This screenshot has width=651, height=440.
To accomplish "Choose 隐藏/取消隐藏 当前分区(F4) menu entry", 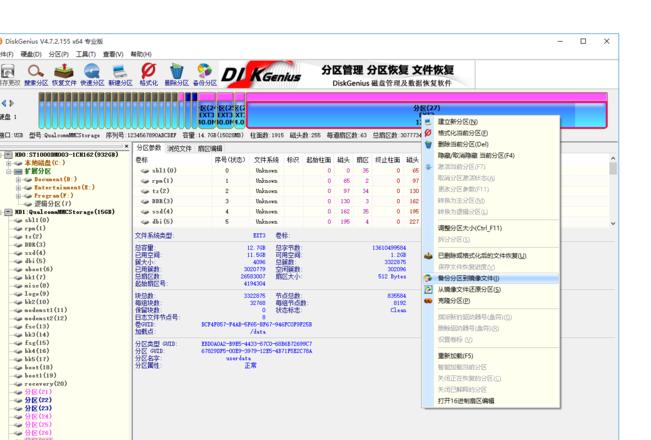I will click(x=491, y=155).
